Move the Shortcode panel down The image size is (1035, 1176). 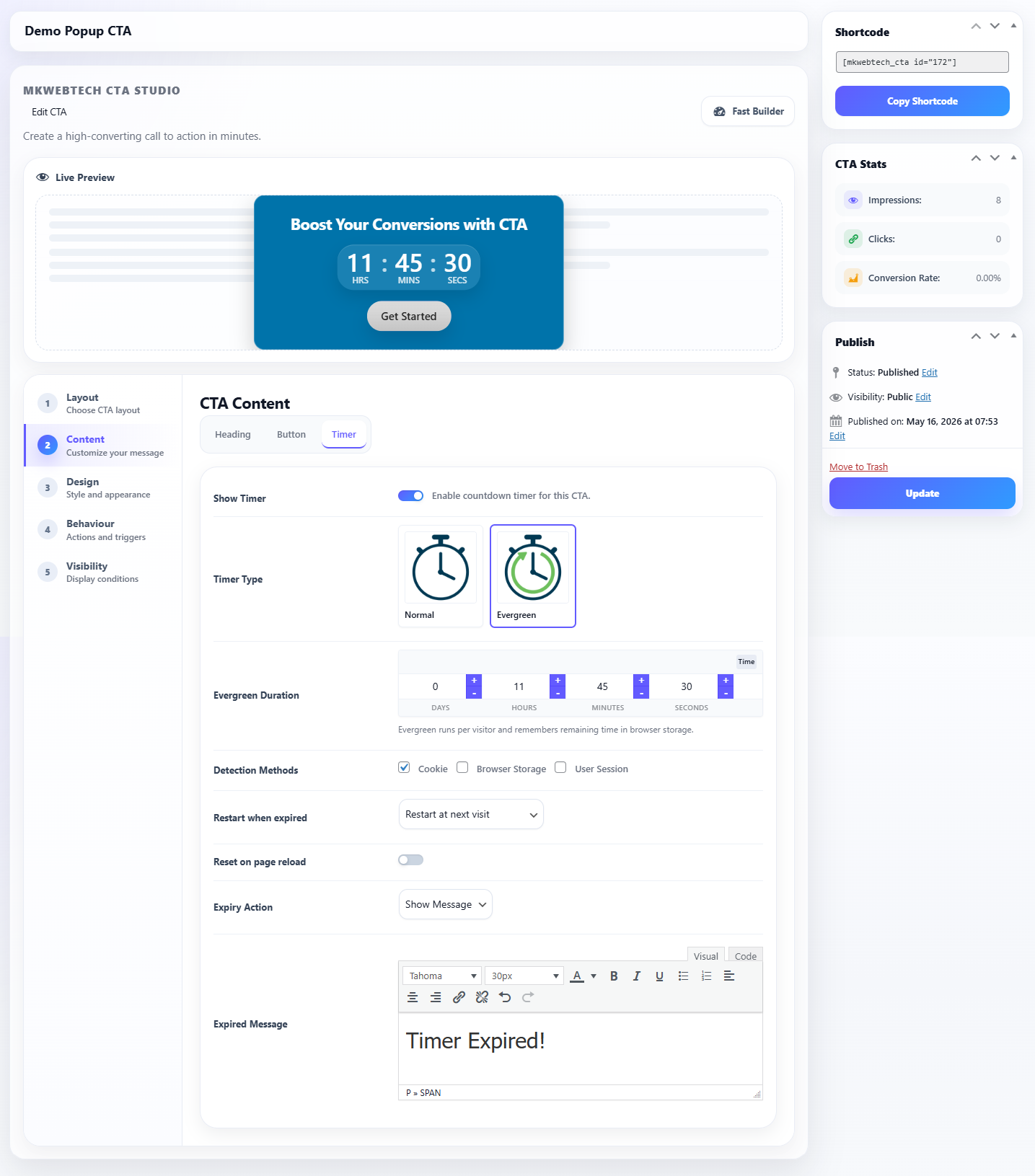tap(995, 26)
